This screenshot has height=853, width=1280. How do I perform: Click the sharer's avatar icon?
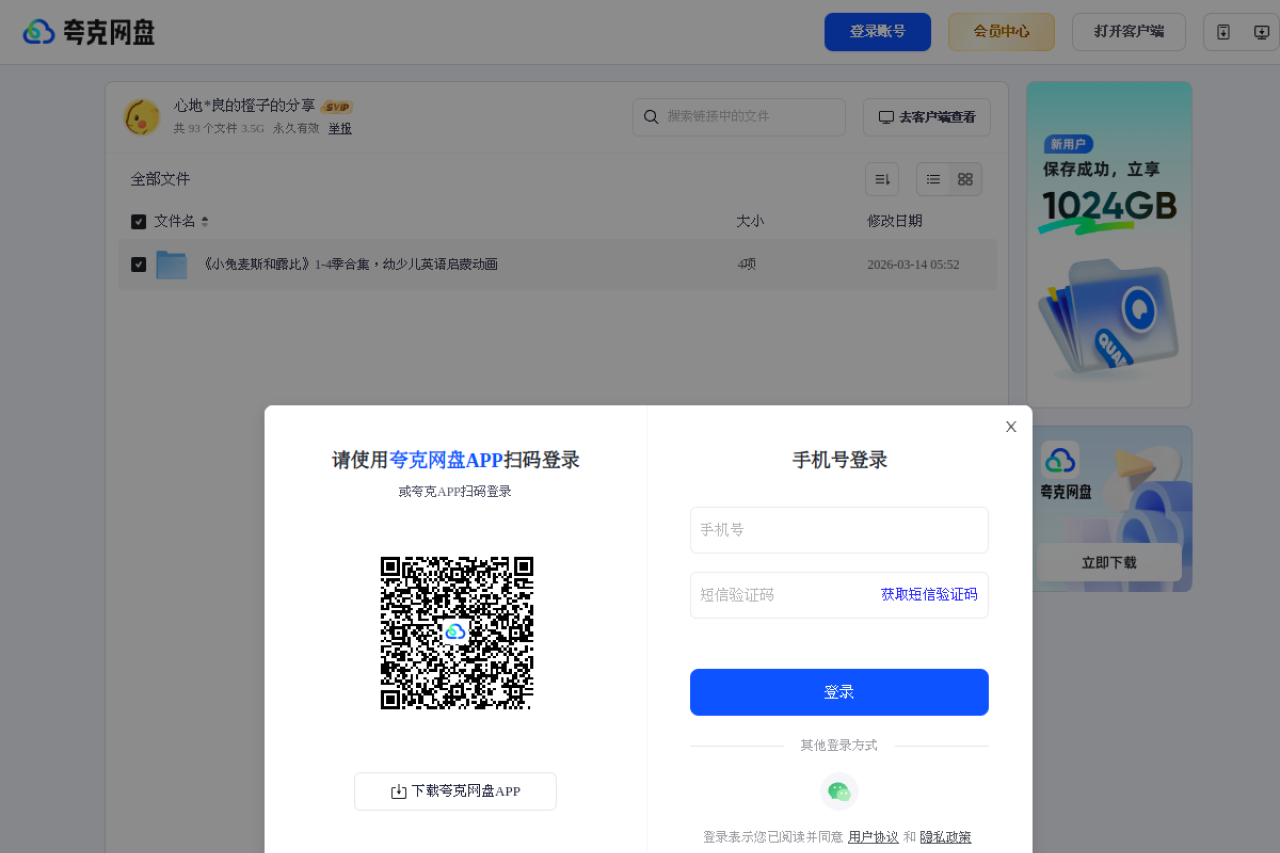(x=142, y=116)
